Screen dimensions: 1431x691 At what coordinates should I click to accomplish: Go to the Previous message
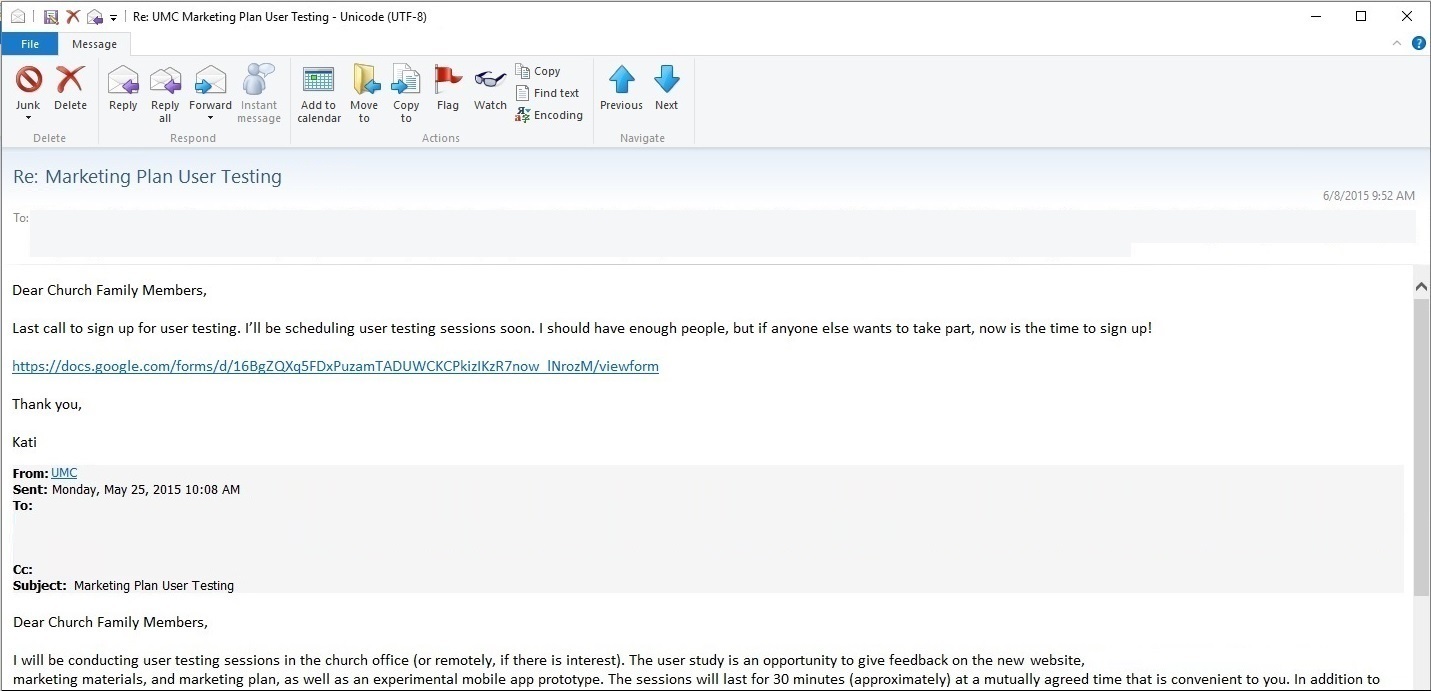(x=621, y=81)
